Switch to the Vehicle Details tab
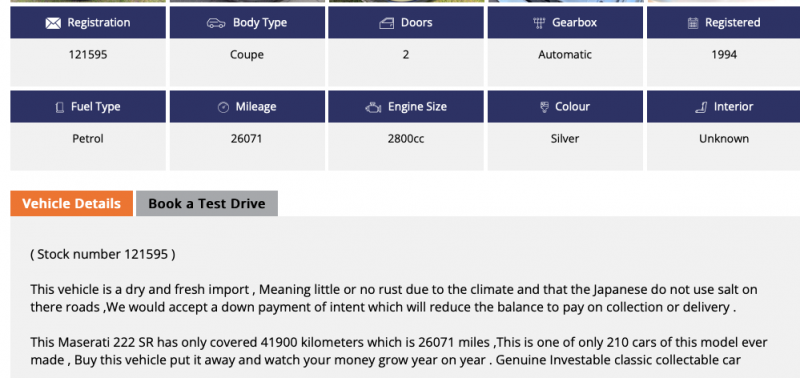This screenshot has width=800, height=378. (71, 204)
